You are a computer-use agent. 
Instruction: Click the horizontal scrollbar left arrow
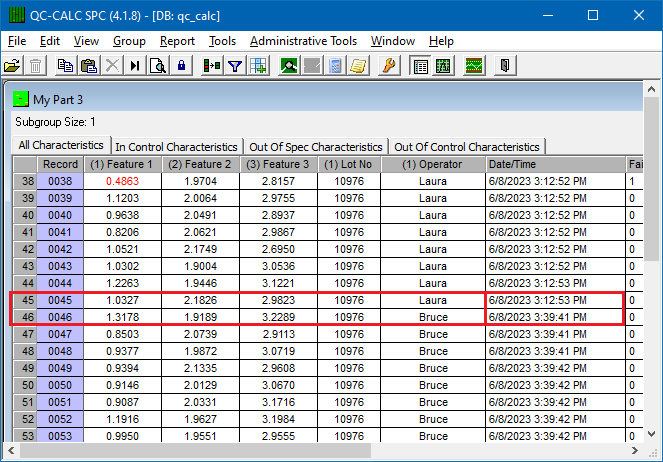click(x=11, y=451)
